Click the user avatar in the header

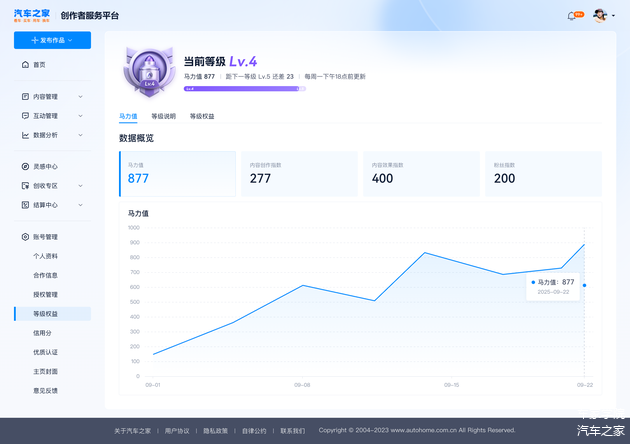click(x=599, y=16)
